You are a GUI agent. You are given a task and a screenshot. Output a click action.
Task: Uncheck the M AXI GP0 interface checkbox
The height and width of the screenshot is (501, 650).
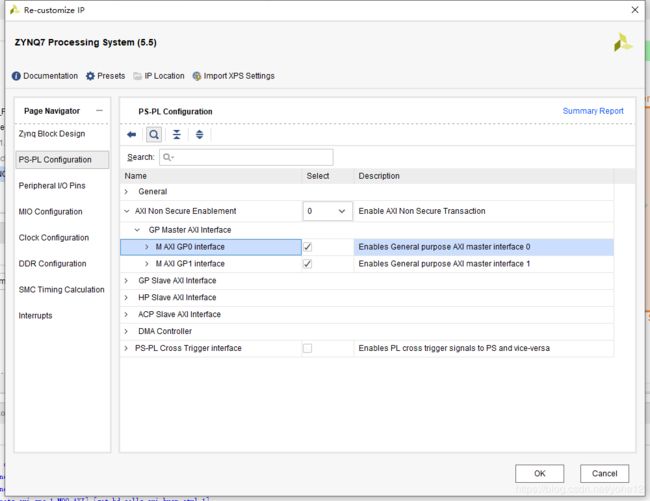point(307,247)
